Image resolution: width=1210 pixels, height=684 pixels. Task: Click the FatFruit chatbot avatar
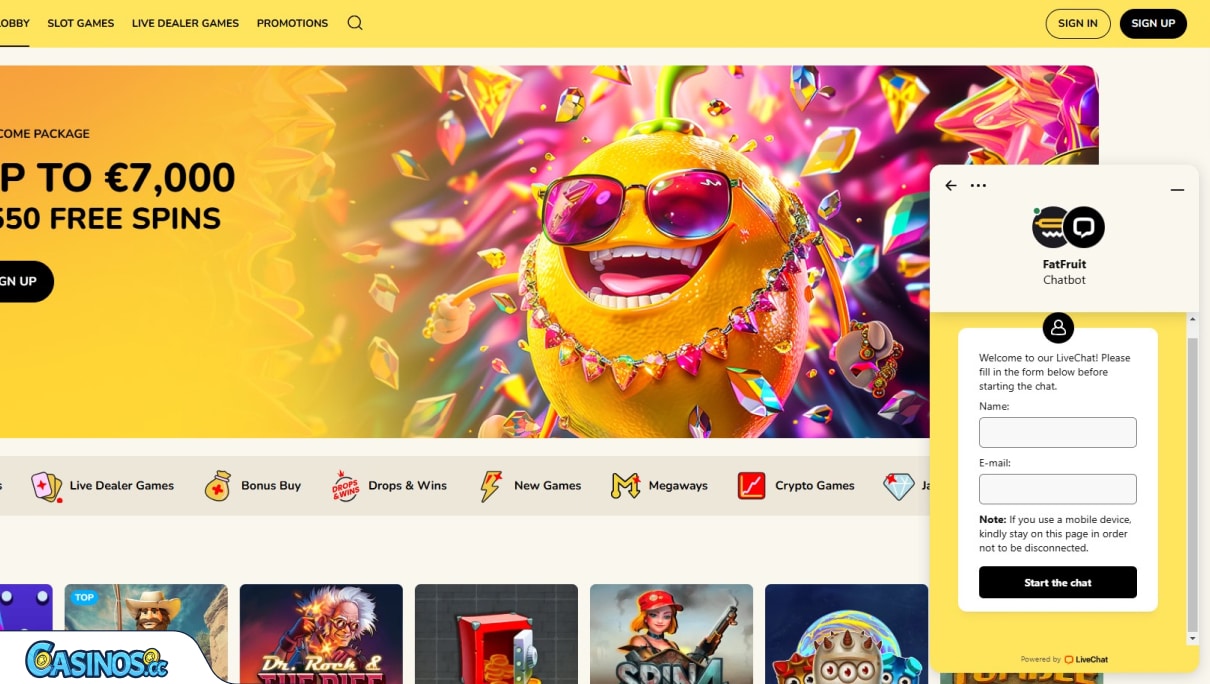(1068, 228)
